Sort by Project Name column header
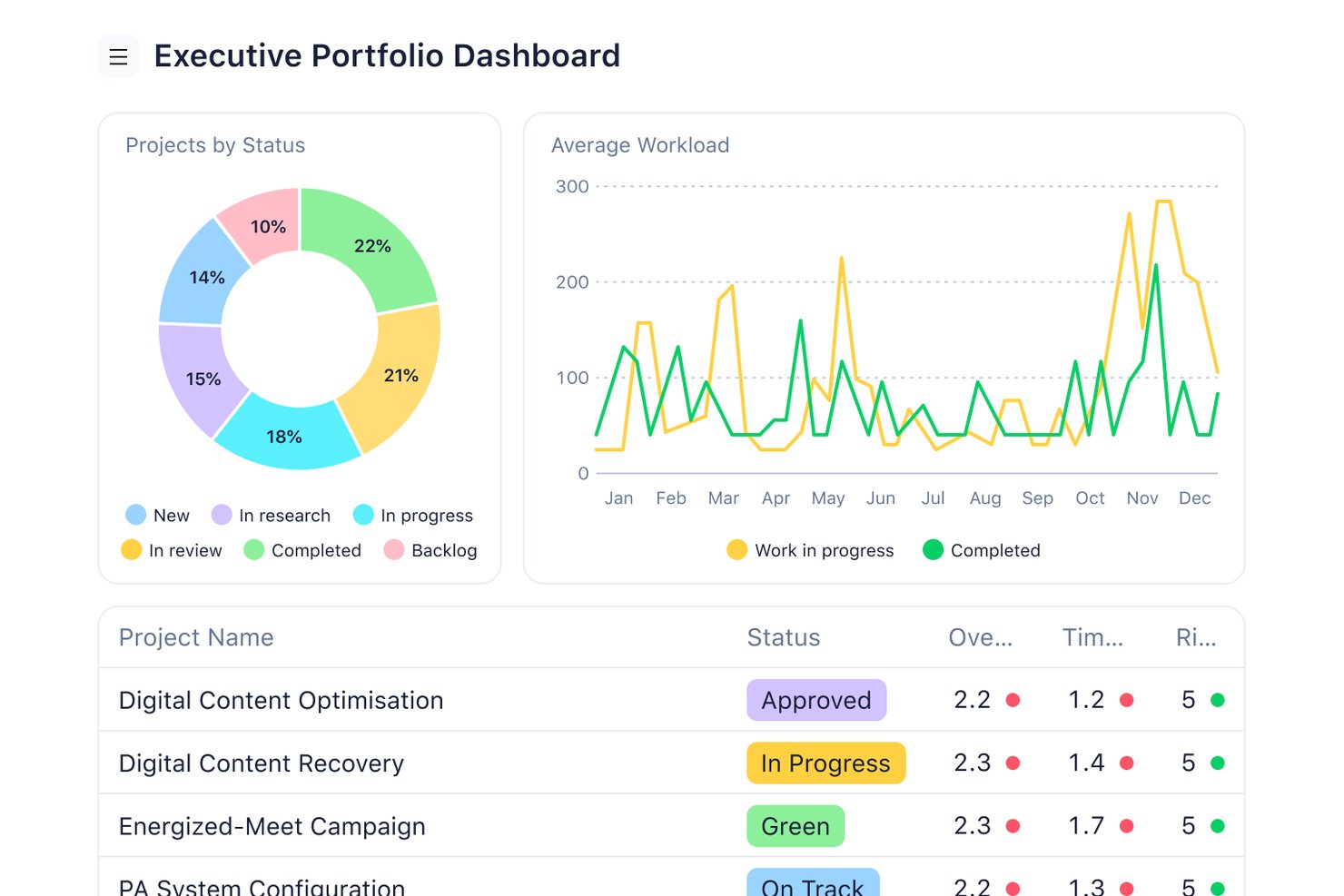This screenshot has height=896, width=1344. 196,637
